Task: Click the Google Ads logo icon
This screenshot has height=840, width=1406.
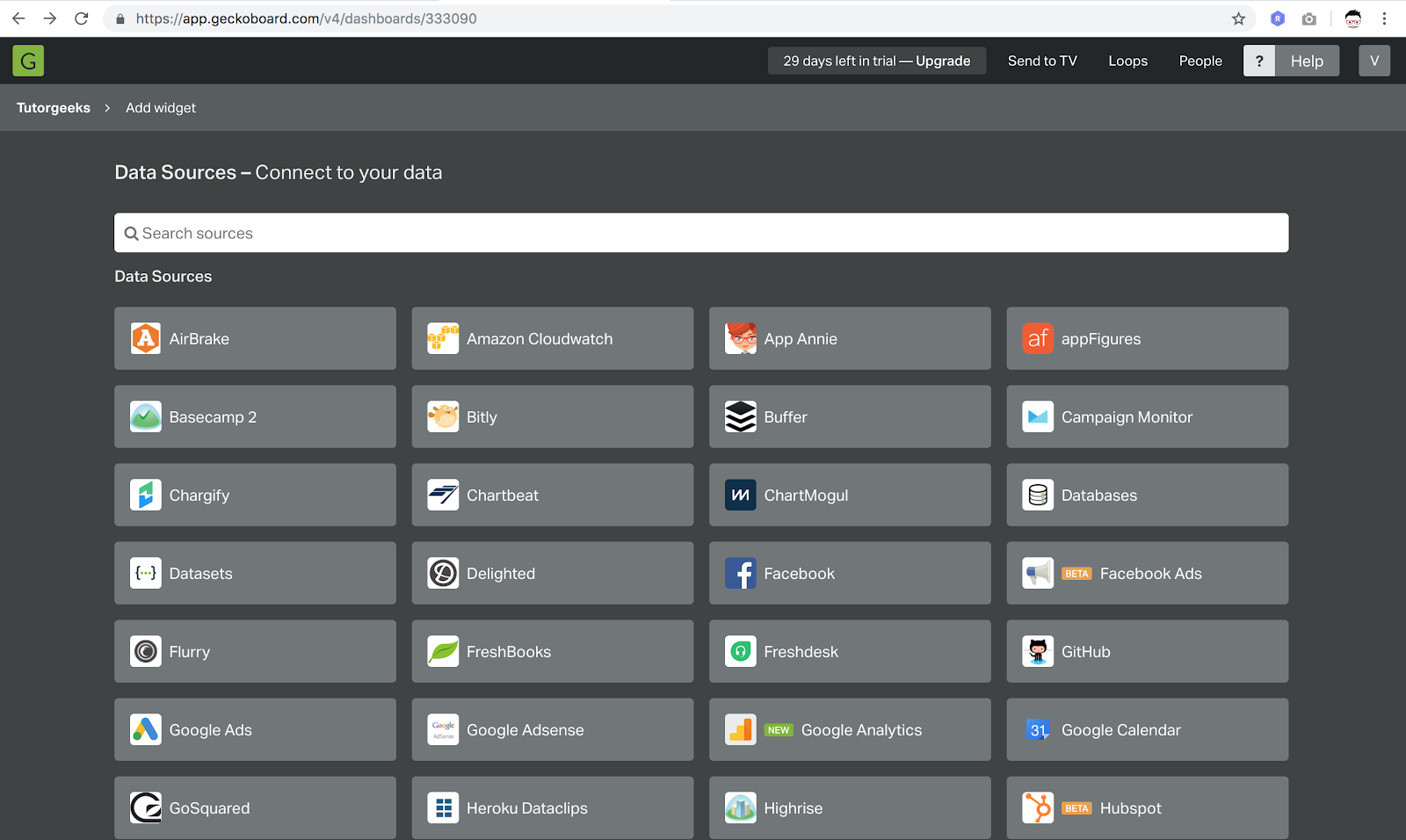Action: point(146,729)
